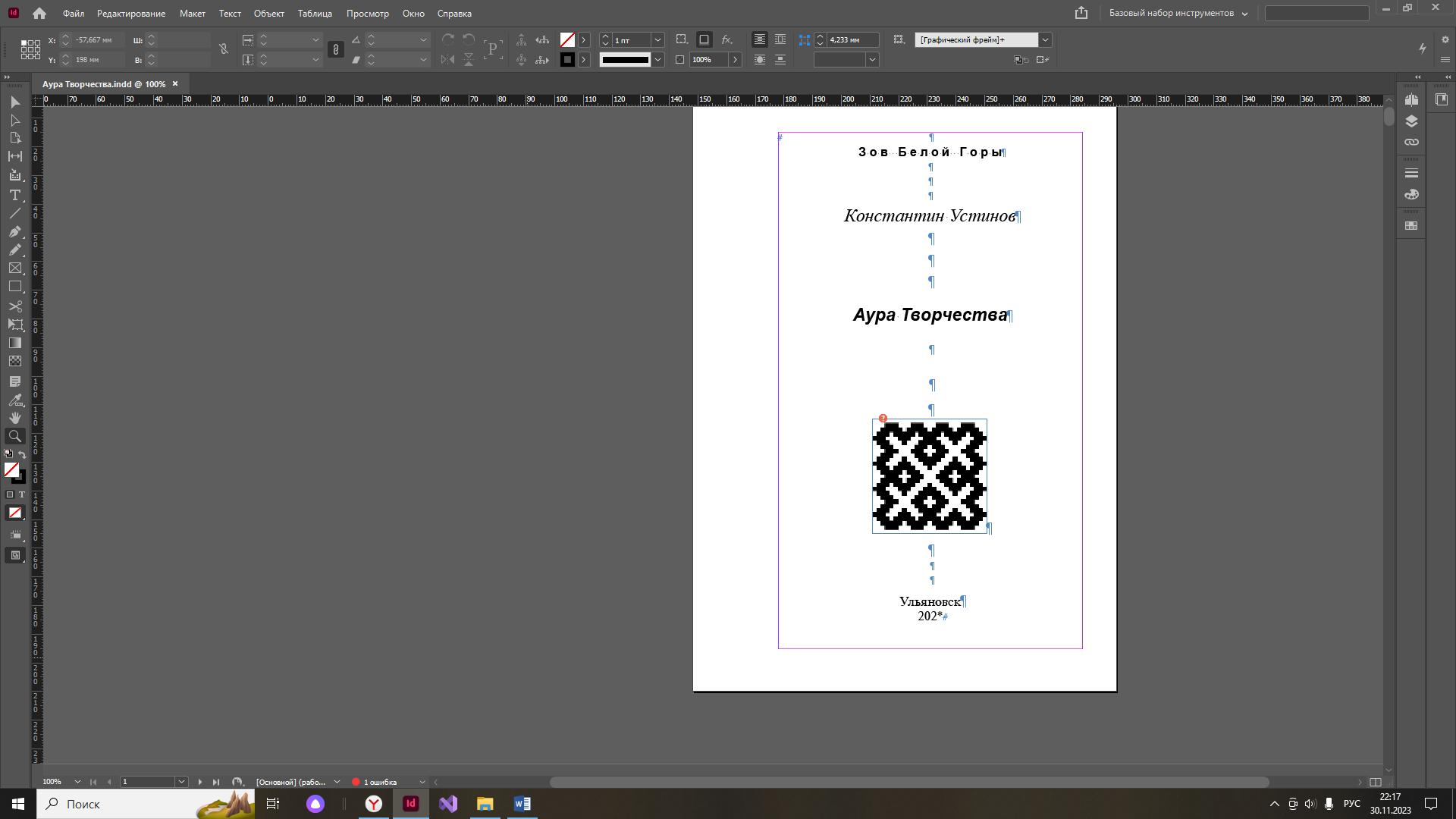
Task: Click the black stroke color swatch
Action: [567, 59]
